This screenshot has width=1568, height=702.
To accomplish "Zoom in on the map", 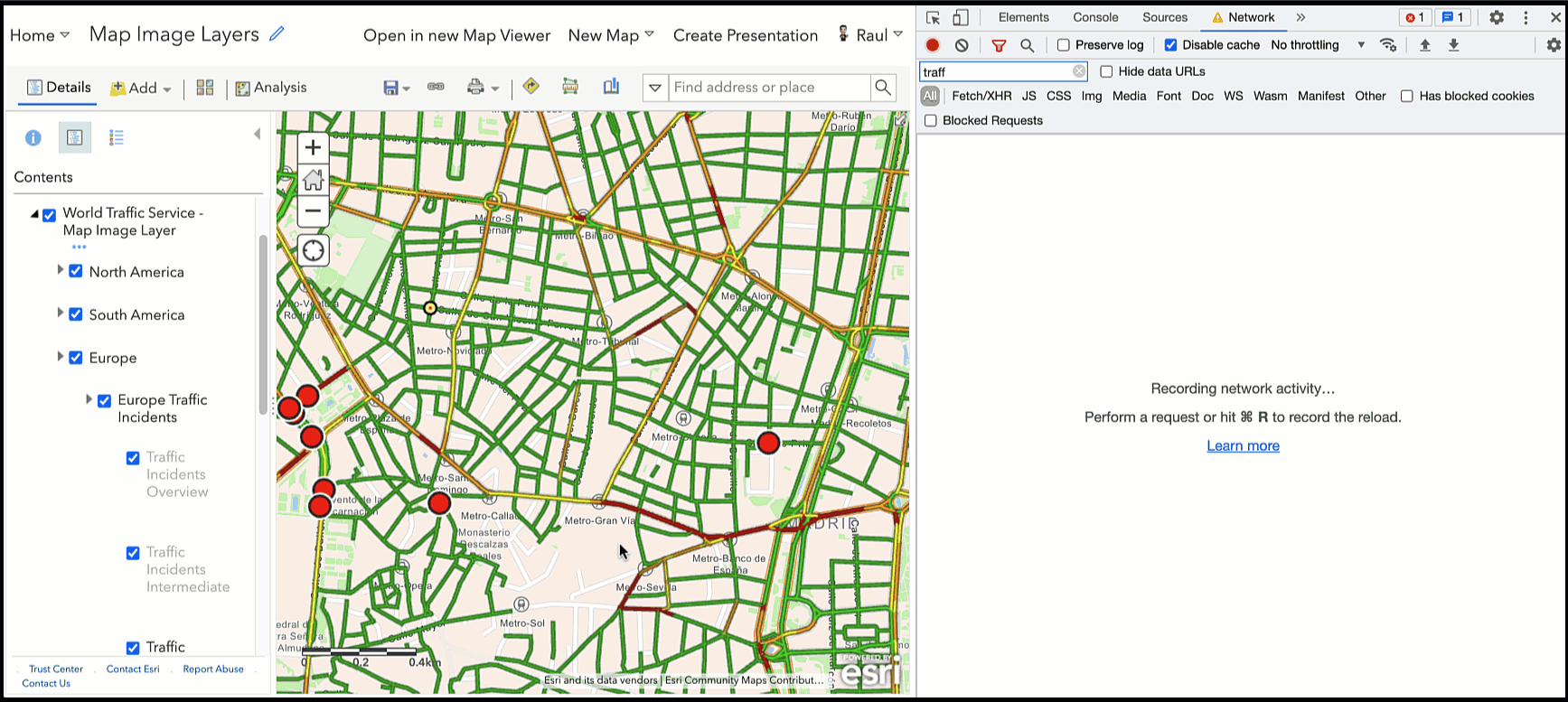I will pos(313,147).
